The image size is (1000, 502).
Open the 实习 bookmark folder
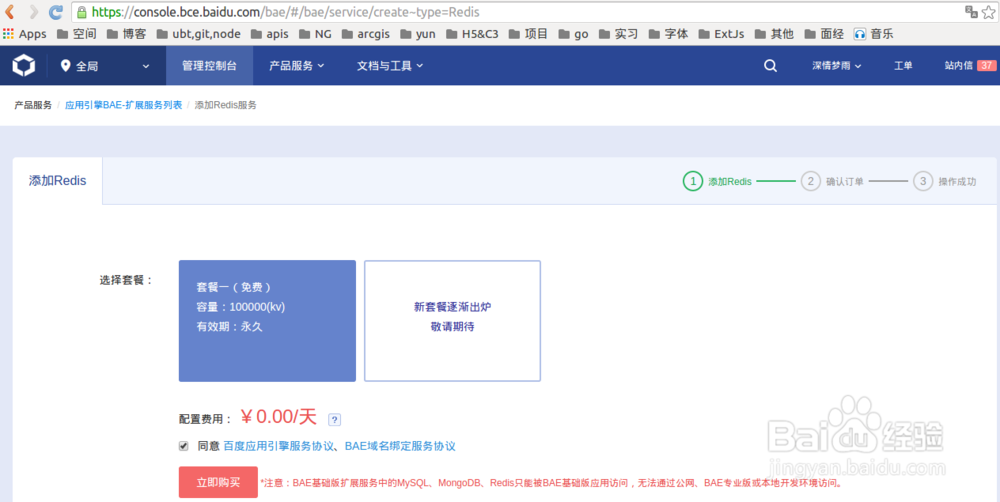(618, 34)
